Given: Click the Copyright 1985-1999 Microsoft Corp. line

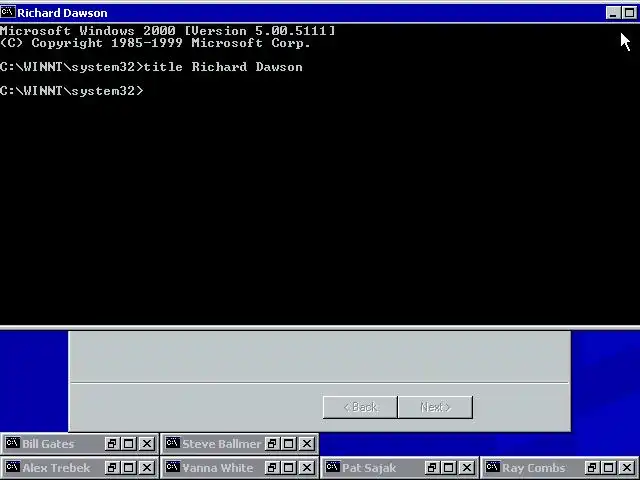Looking at the screenshot, I should coord(156,43).
